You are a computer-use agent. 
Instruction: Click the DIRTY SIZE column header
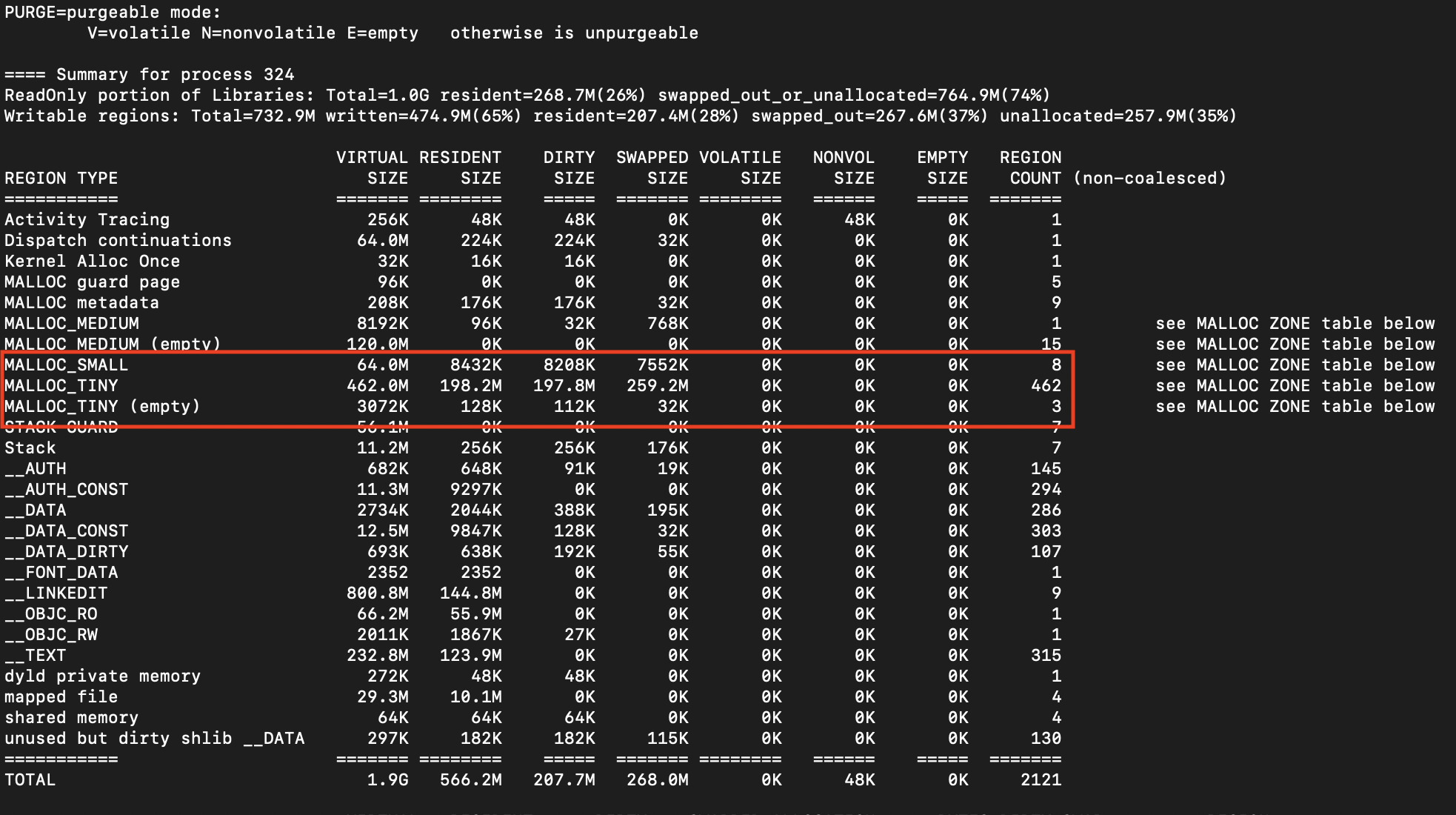coord(567,167)
